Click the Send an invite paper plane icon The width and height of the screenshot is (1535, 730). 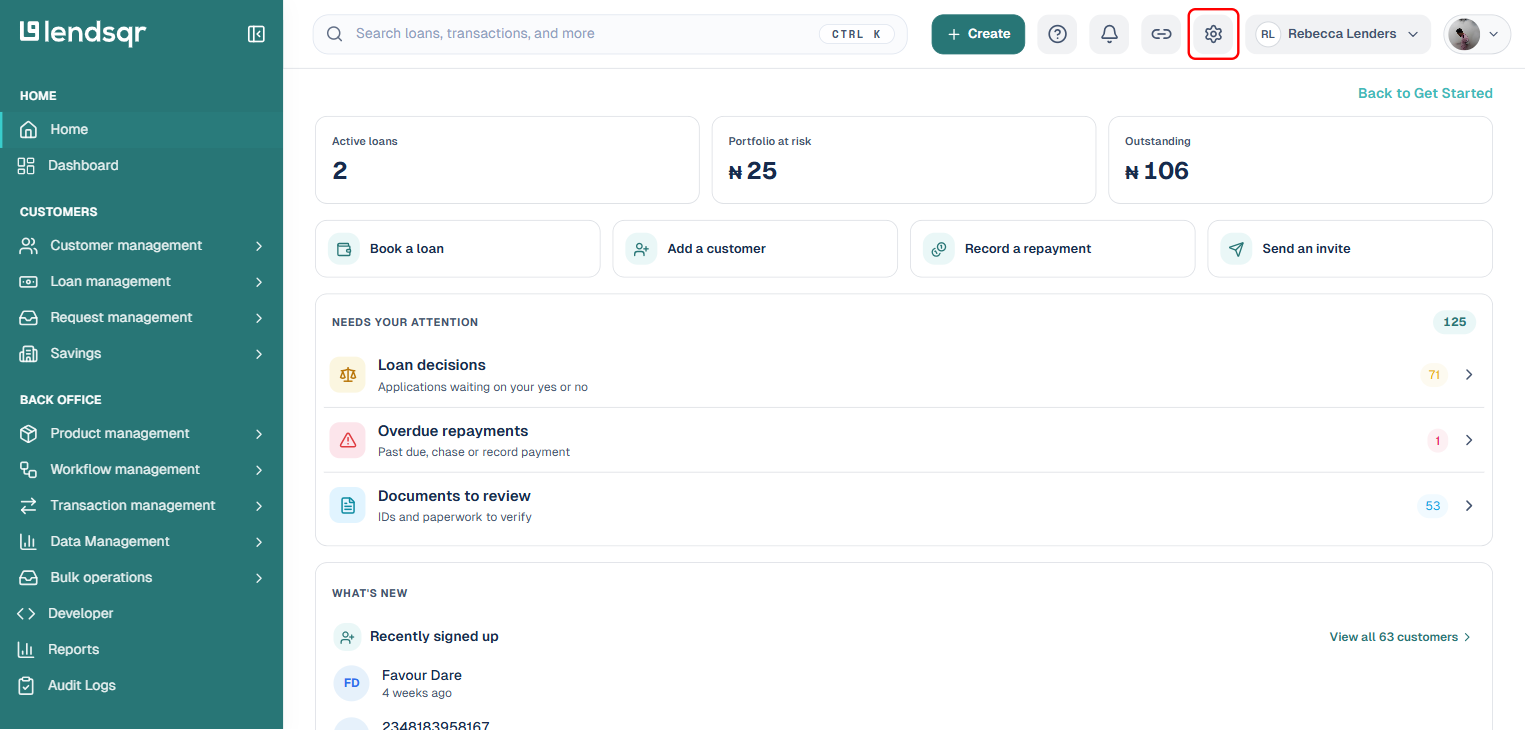pos(1236,249)
